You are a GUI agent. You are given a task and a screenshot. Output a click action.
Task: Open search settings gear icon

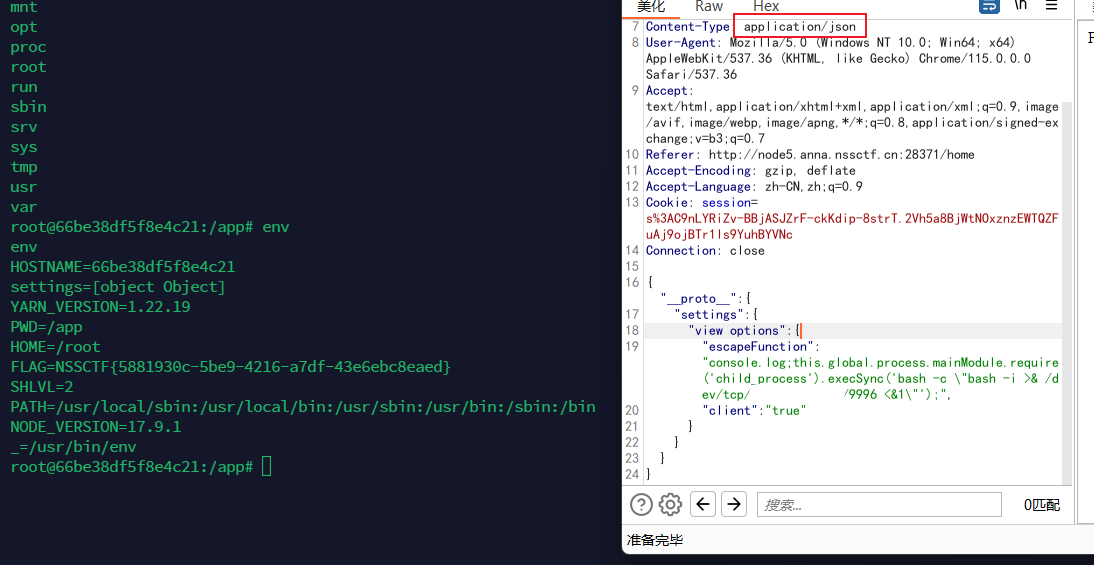click(670, 504)
